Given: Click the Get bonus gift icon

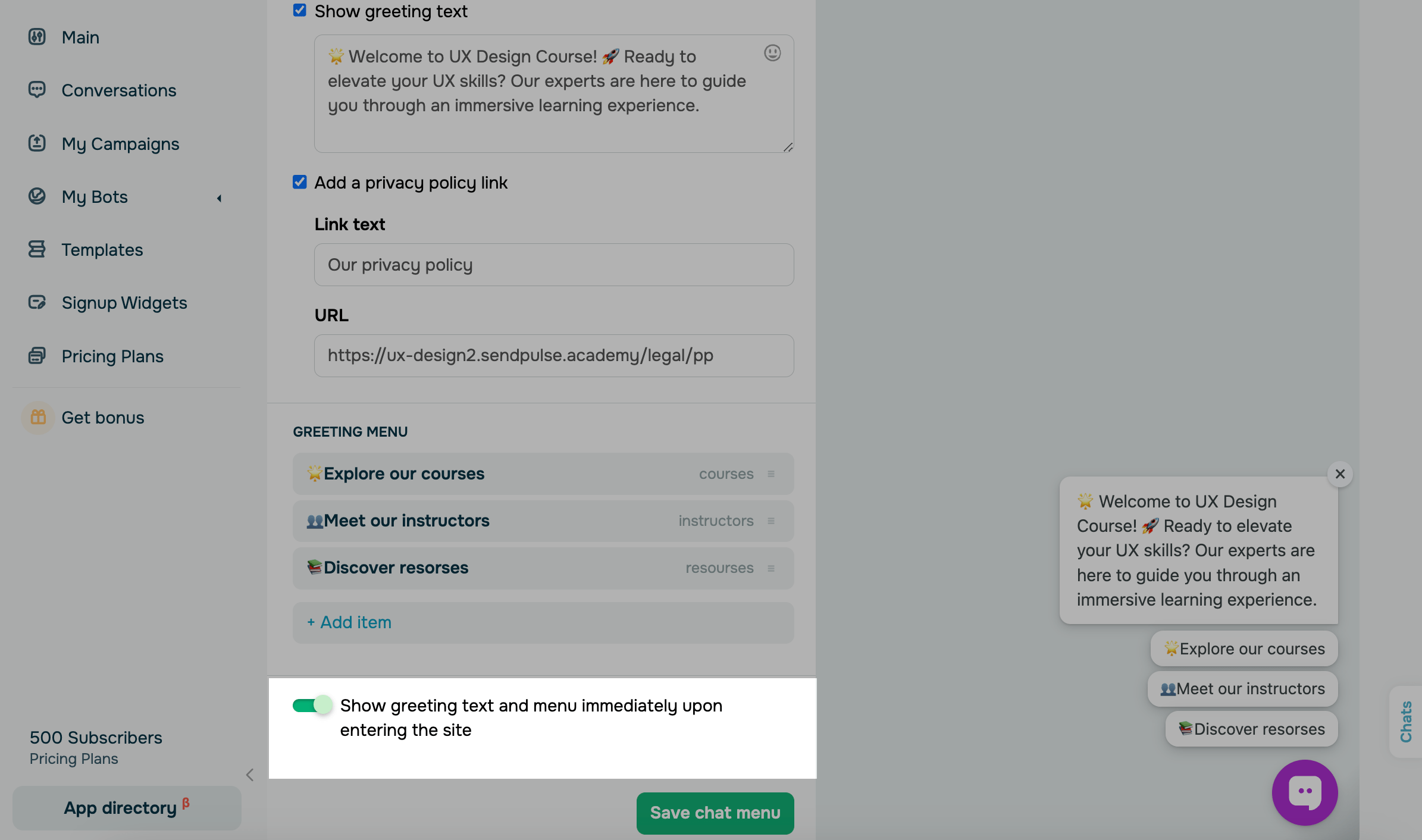Looking at the screenshot, I should (38, 418).
